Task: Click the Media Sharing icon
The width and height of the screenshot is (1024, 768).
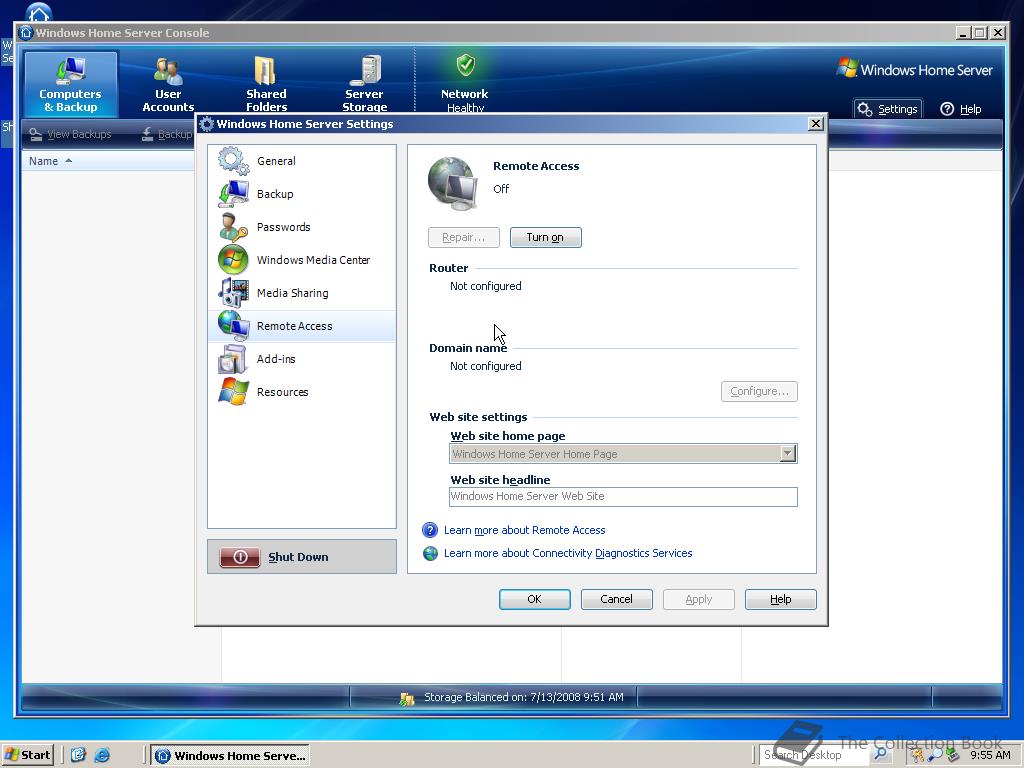Action: point(233,293)
